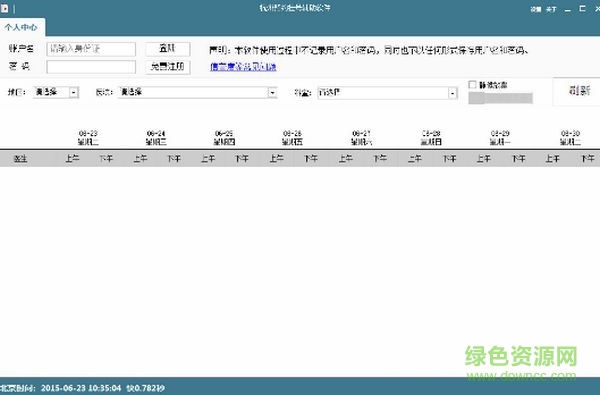This screenshot has height=395, width=600.
Task: Click the 06-26 date header
Action: (292, 137)
